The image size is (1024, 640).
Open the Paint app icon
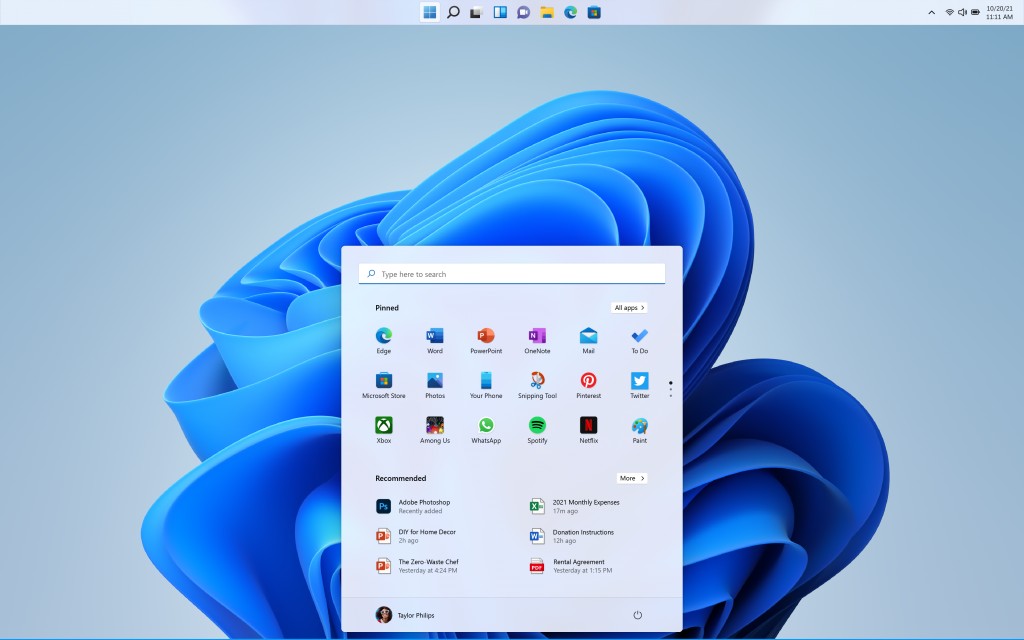click(639, 426)
